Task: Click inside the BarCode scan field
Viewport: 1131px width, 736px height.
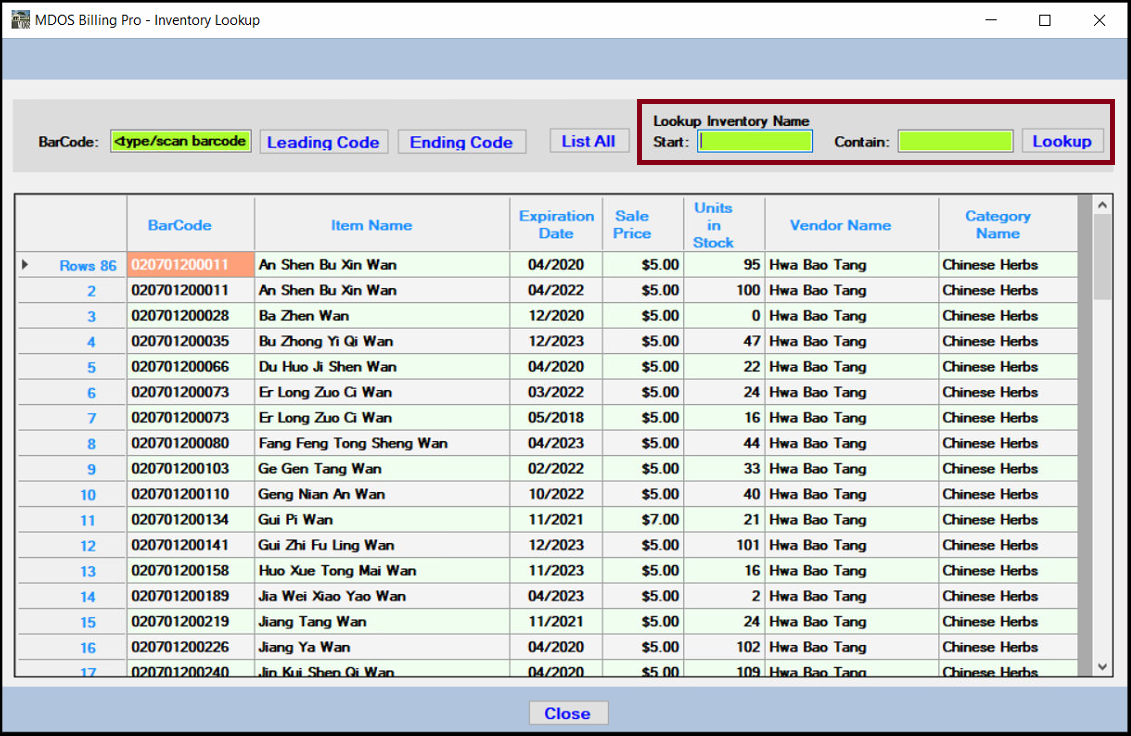Action: pyautogui.click(x=180, y=141)
